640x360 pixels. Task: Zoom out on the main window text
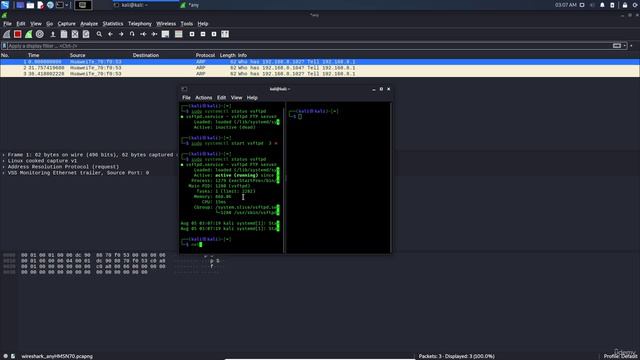pos(203,34)
